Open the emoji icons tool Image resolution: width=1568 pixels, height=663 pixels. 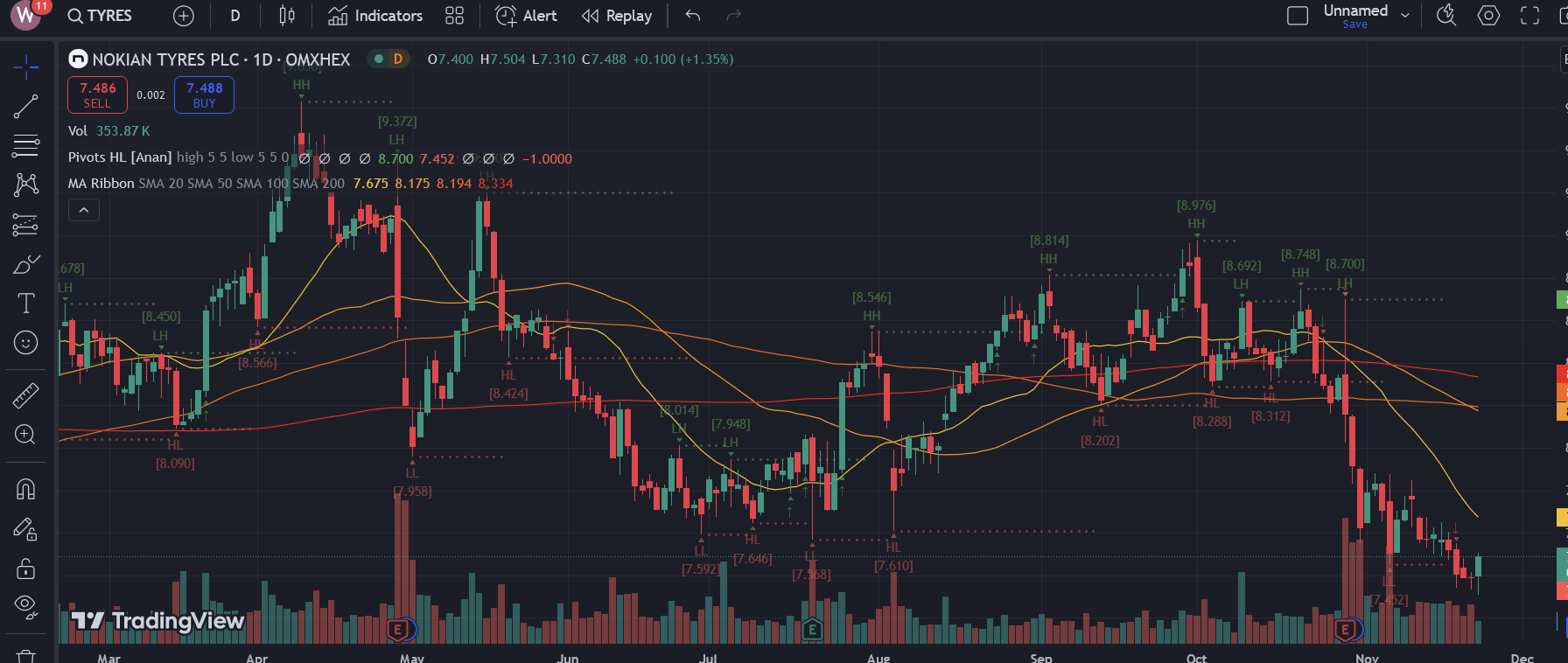pyautogui.click(x=25, y=343)
